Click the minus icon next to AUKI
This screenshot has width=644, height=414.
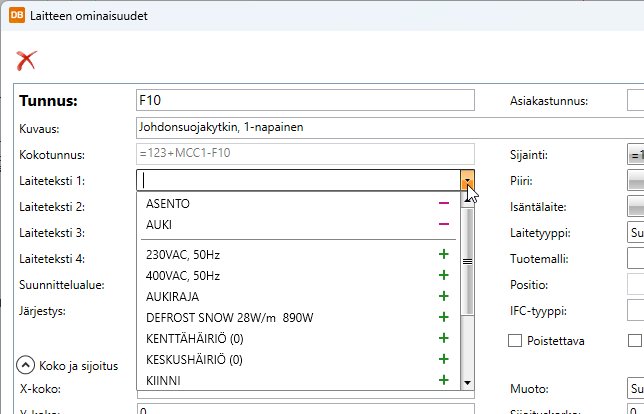tap(443, 224)
